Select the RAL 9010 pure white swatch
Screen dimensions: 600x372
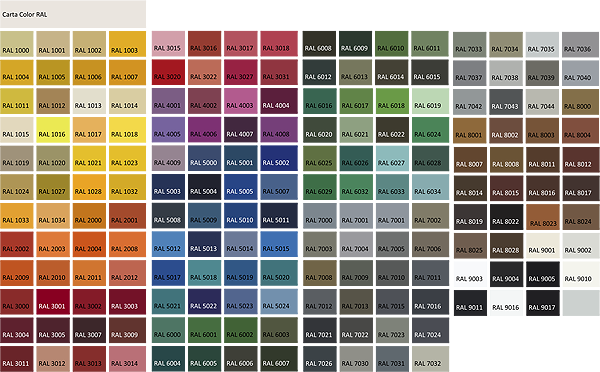click(580, 274)
